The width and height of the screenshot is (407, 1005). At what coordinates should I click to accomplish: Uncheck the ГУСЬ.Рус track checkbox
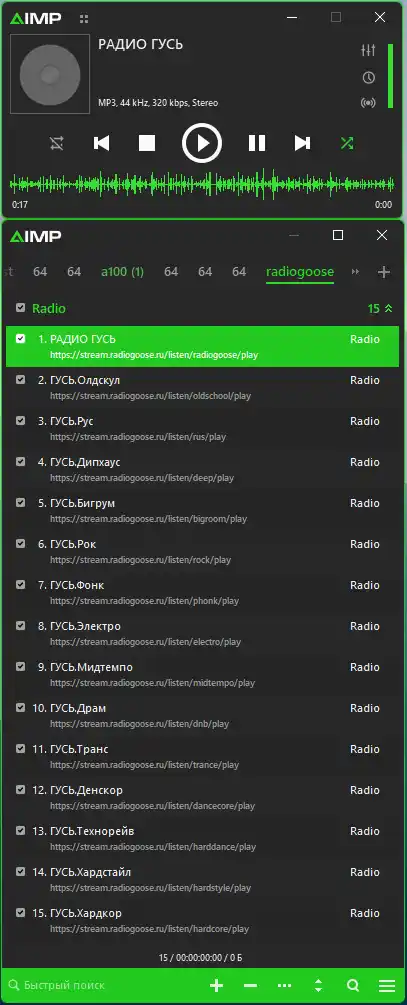click(x=21, y=420)
